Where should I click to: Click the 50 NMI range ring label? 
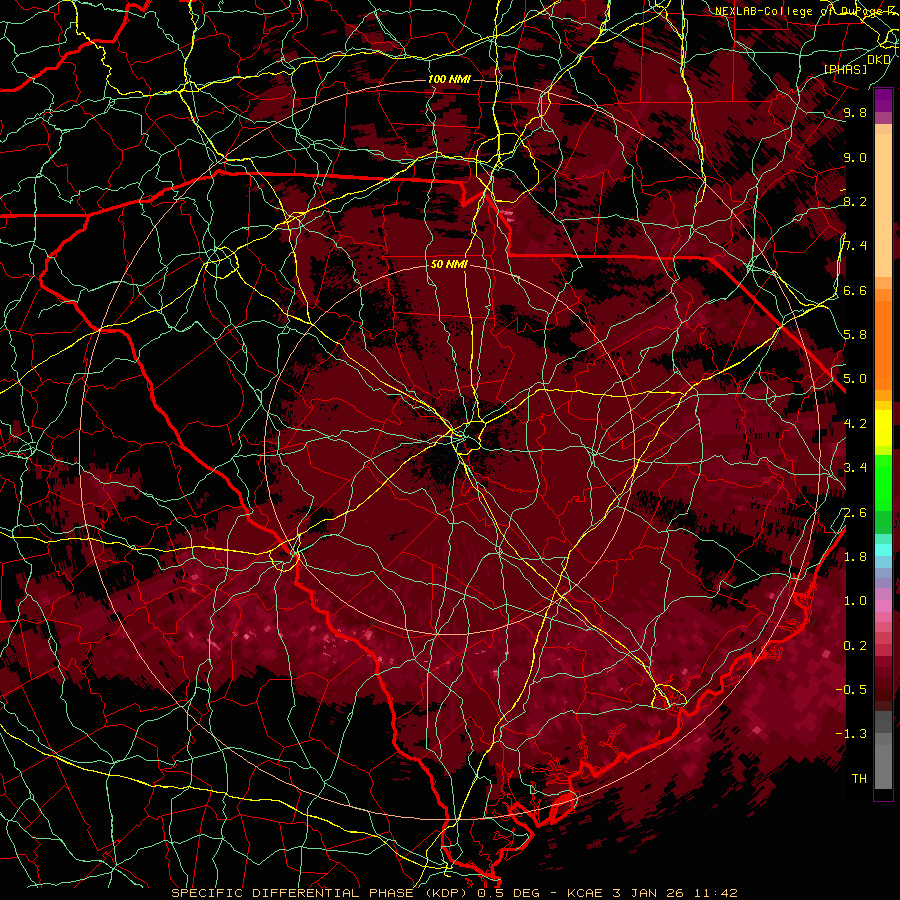coord(449,265)
